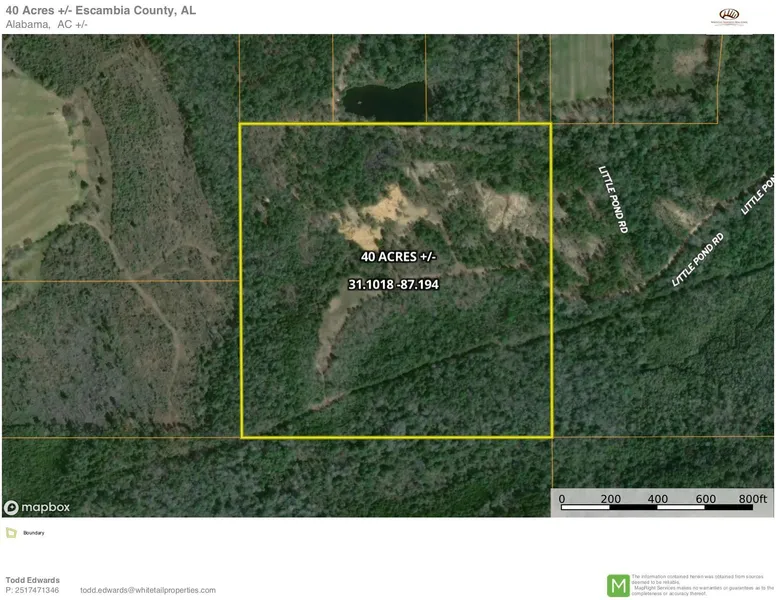Click the MapRight disclaimer text
The height and width of the screenshot is (600, 776).
702,585
